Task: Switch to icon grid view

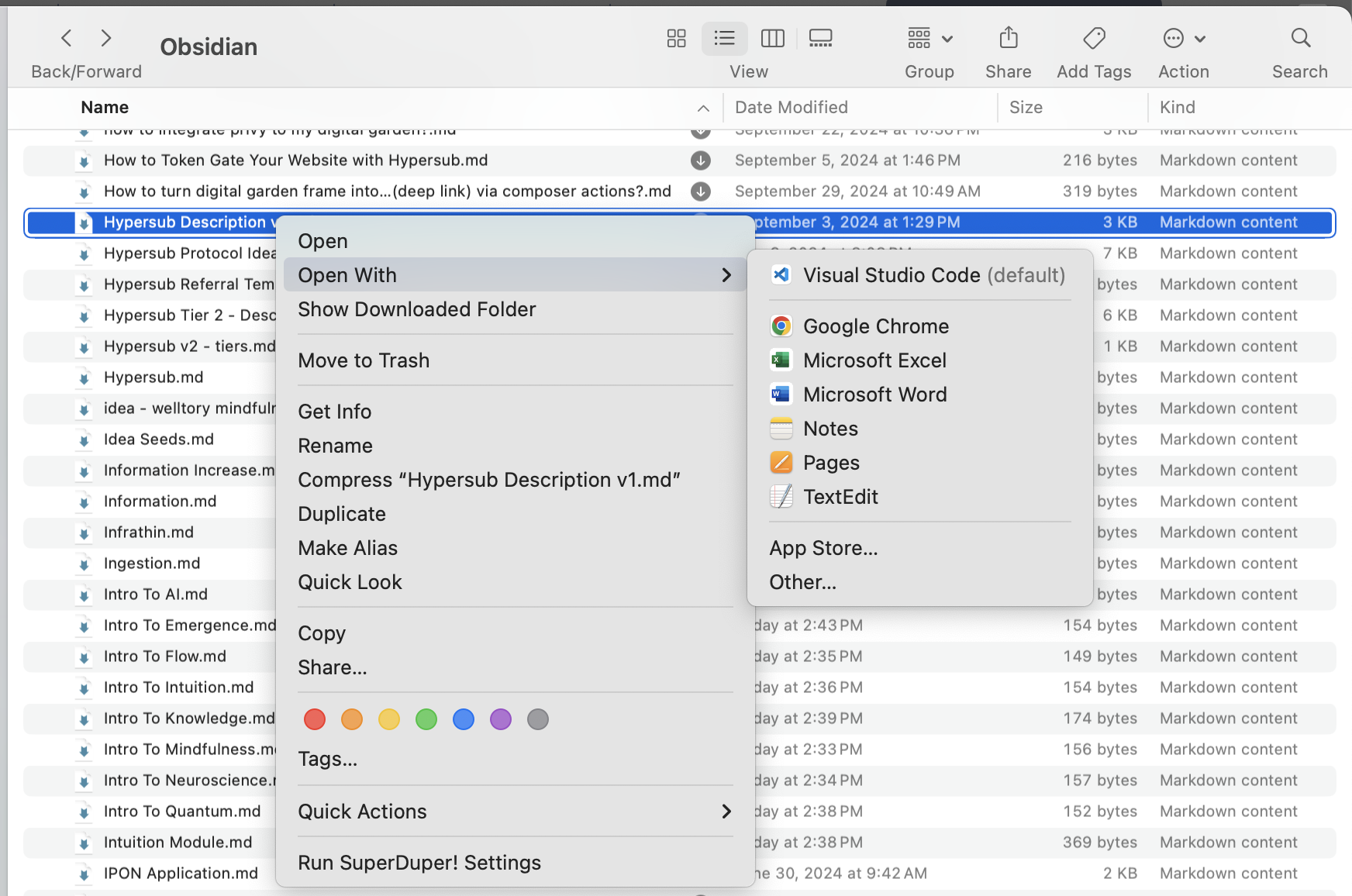Action: (x=677, y=38)
